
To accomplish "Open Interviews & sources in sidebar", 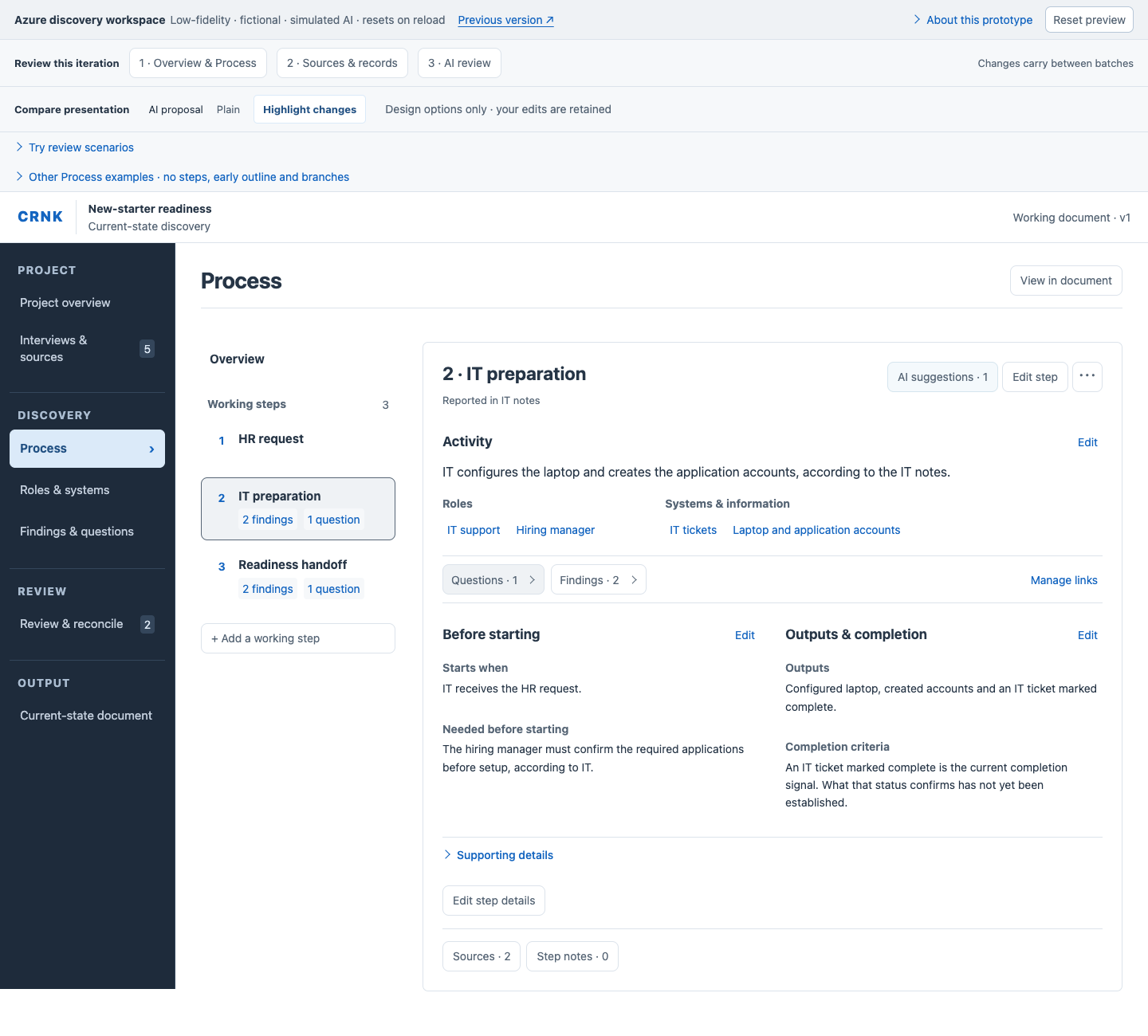I will click(x=87, y=348).
